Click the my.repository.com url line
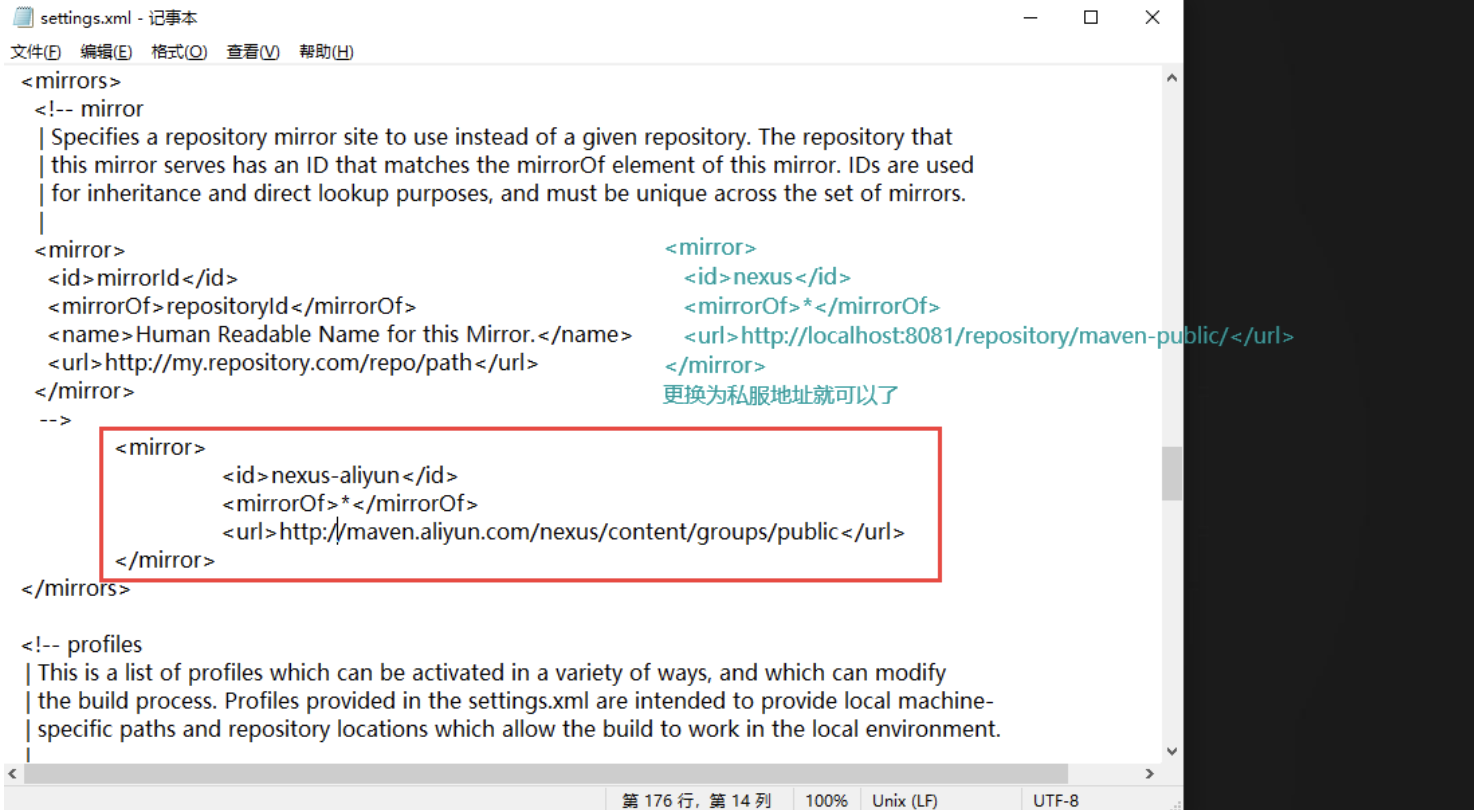 coord(292,363)
